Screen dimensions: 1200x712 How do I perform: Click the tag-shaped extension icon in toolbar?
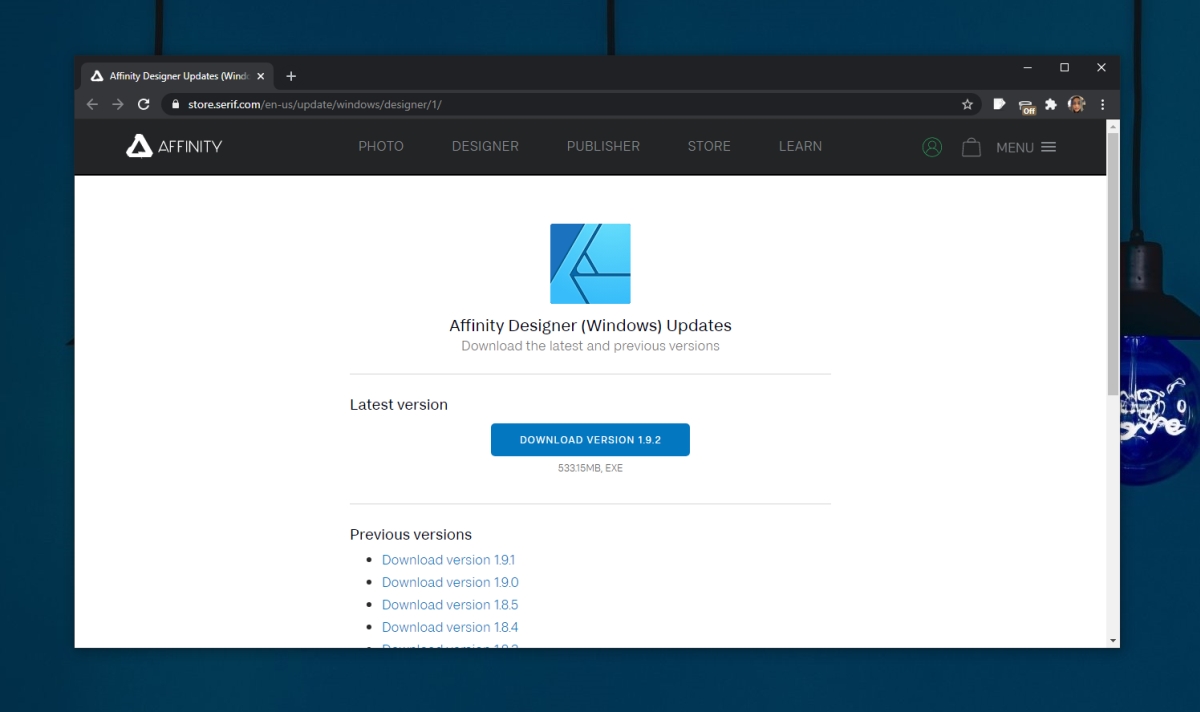coord(999,104)
